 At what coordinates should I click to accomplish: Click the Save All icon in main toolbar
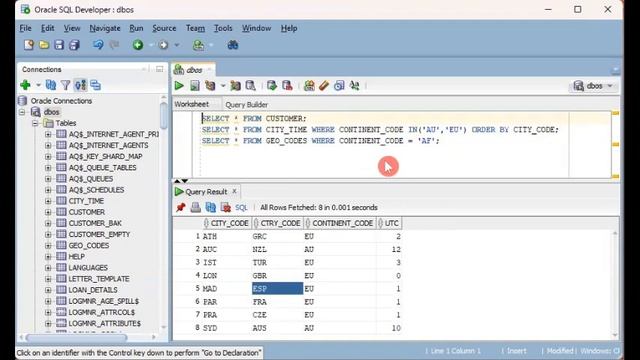point(74,45)
